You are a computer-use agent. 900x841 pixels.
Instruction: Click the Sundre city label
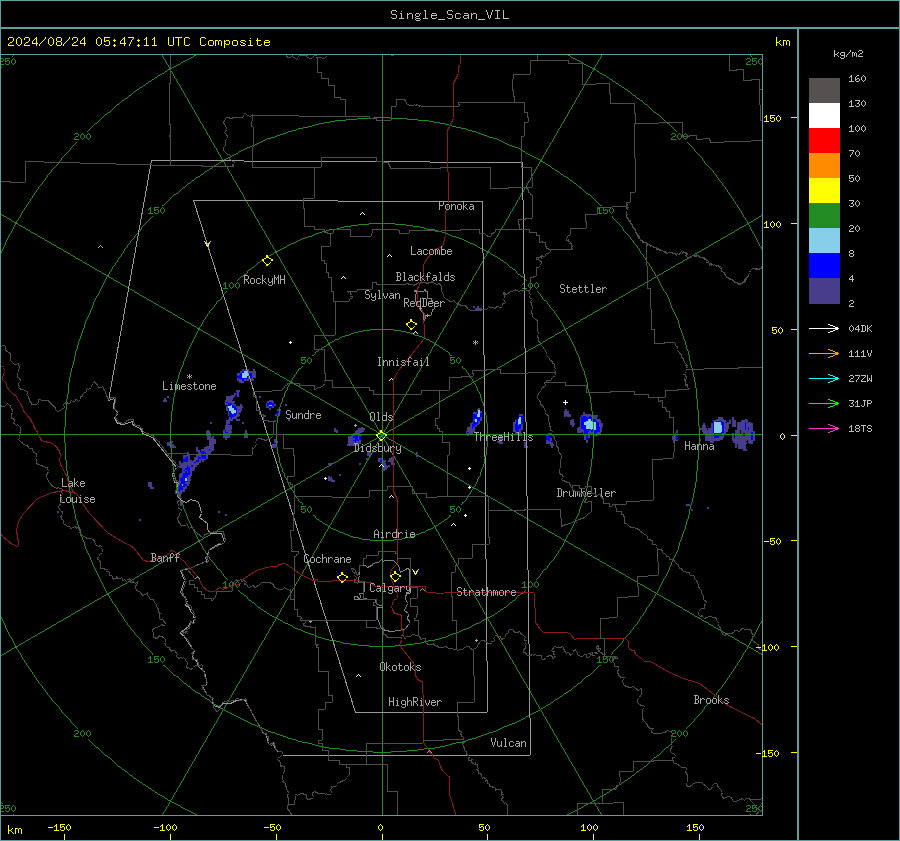303,414
